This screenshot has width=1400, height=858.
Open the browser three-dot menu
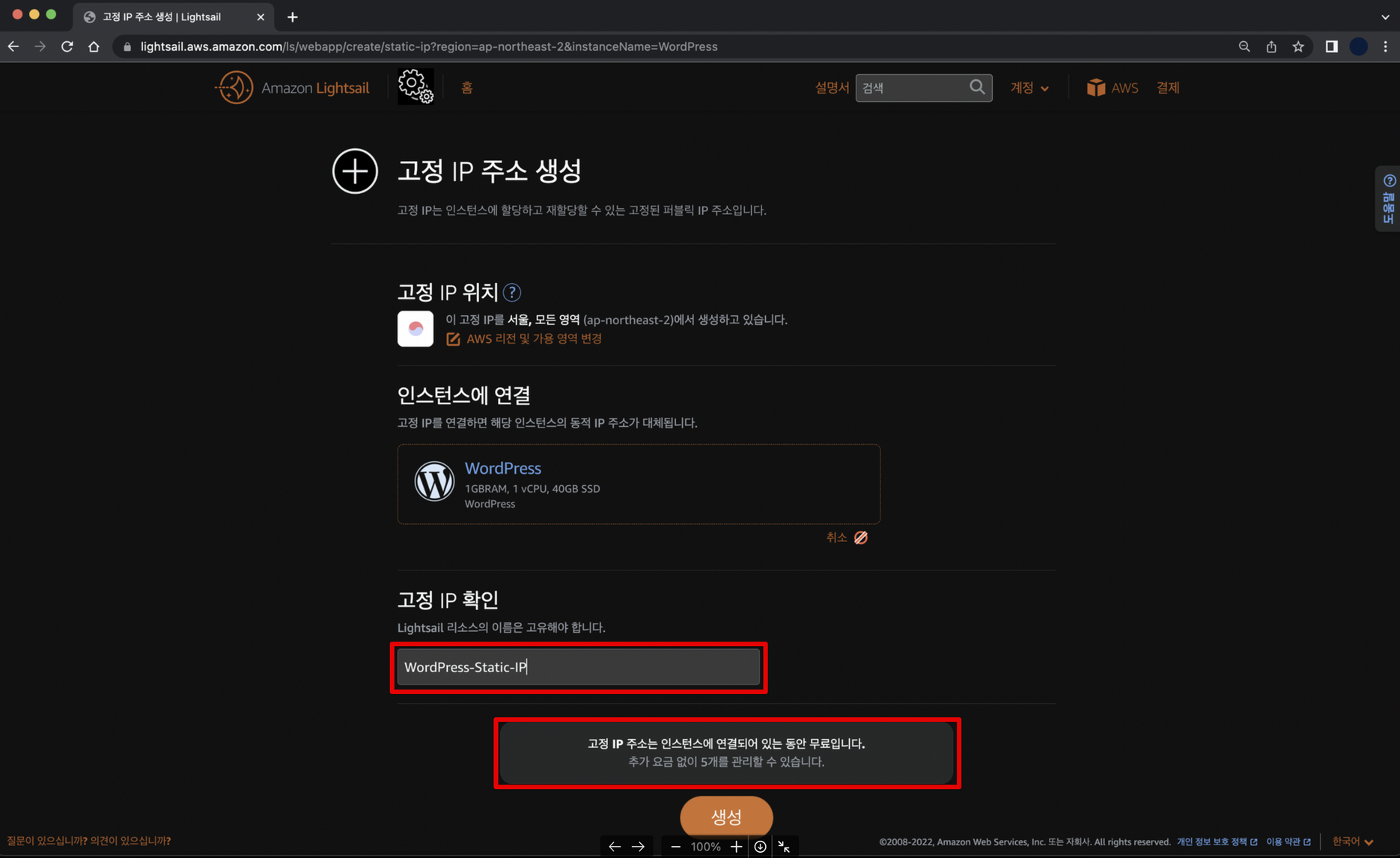(1386, 46)
